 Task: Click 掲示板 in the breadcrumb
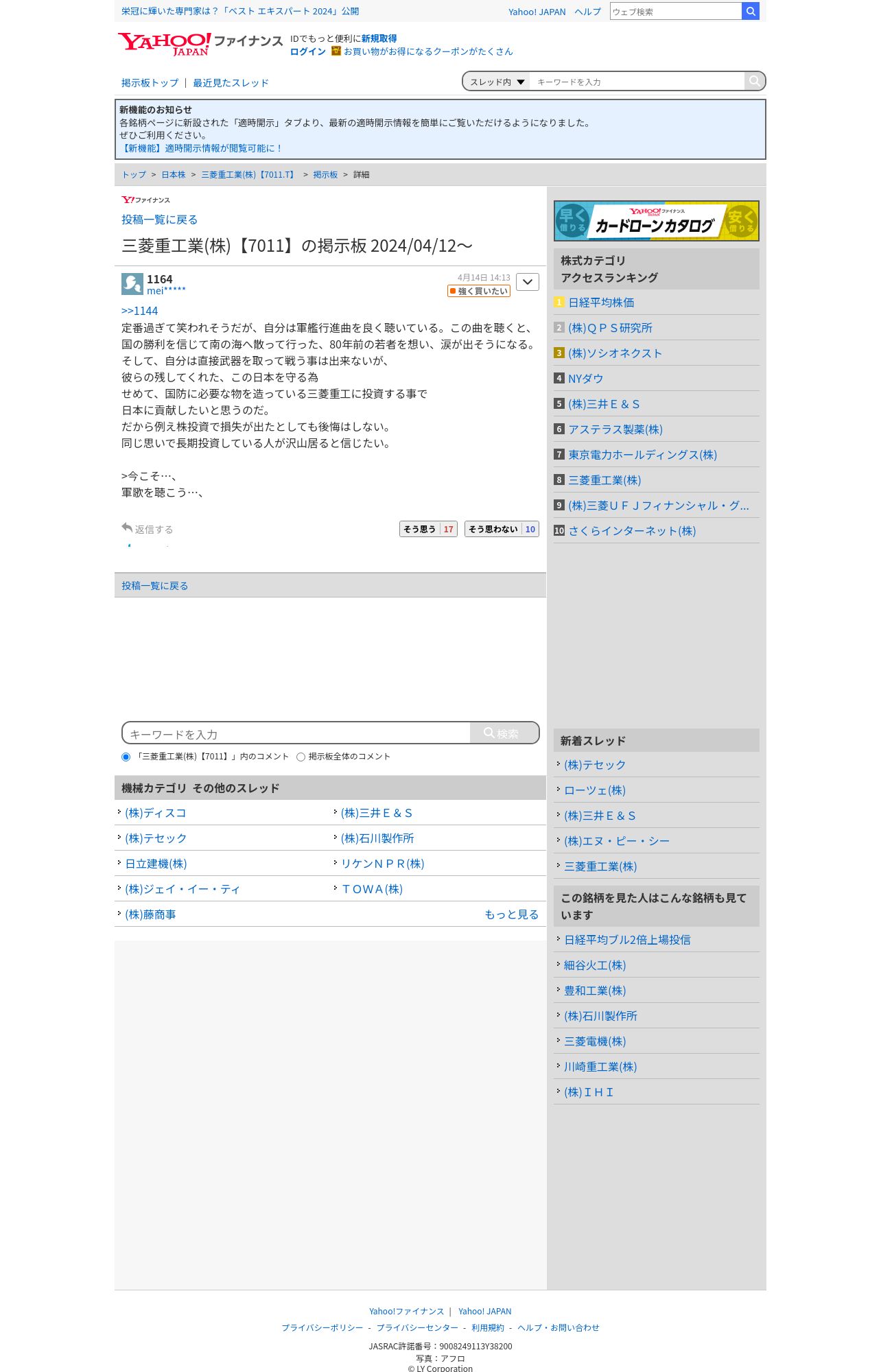[x=325, y=175]
